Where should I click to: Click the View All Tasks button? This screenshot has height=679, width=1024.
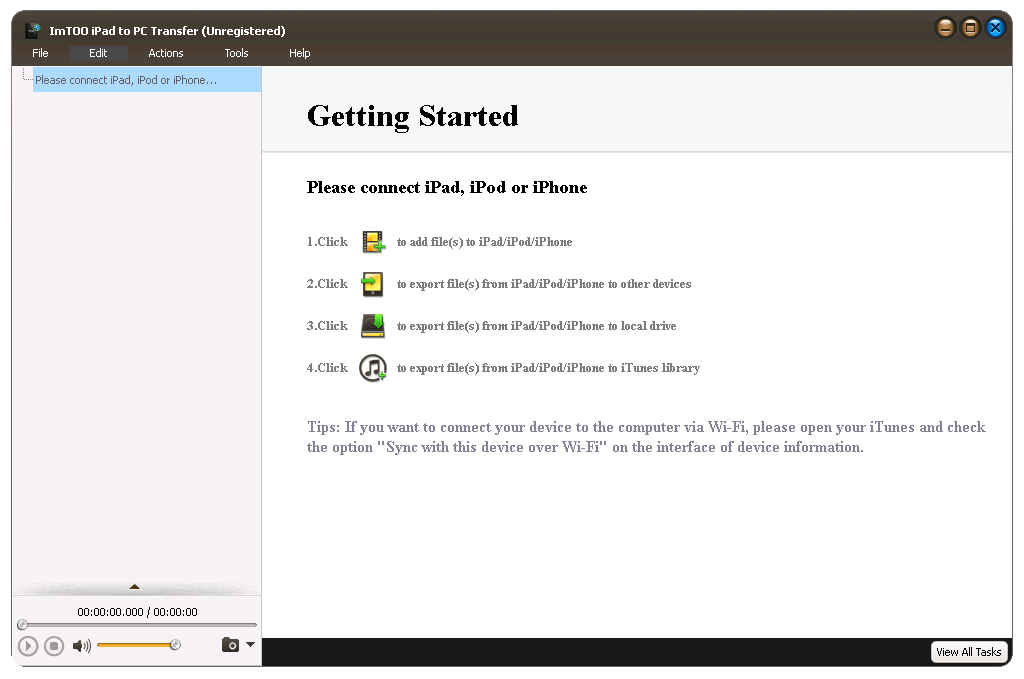point(968,651)
